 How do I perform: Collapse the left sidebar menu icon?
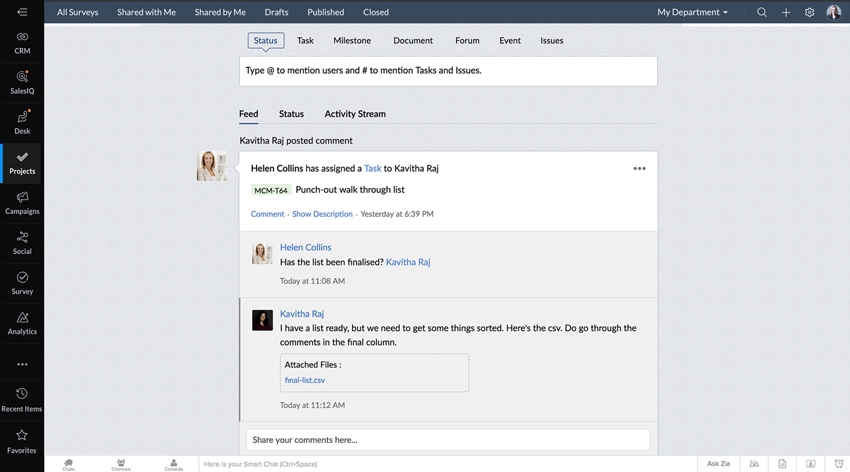point(22,12)
